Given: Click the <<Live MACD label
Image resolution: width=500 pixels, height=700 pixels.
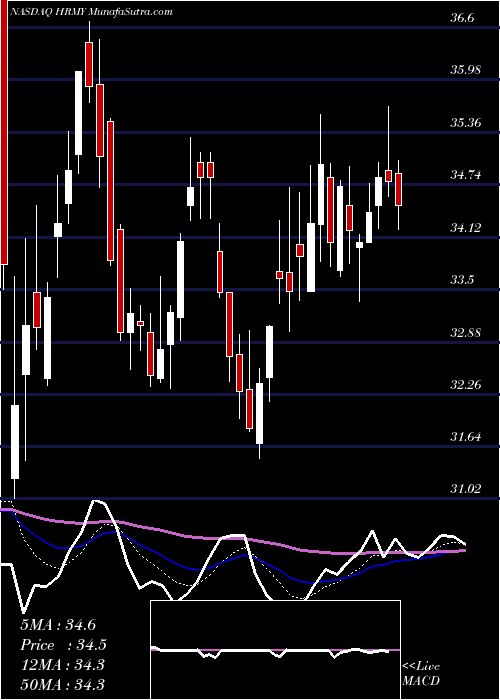Looking at the screenshot, I should (x=421, y=674).
